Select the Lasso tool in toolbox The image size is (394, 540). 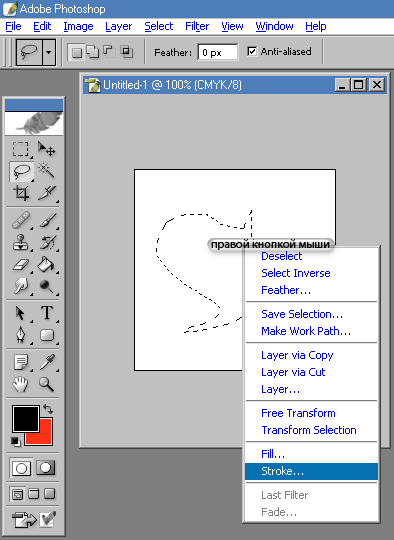tap(21, 172)
